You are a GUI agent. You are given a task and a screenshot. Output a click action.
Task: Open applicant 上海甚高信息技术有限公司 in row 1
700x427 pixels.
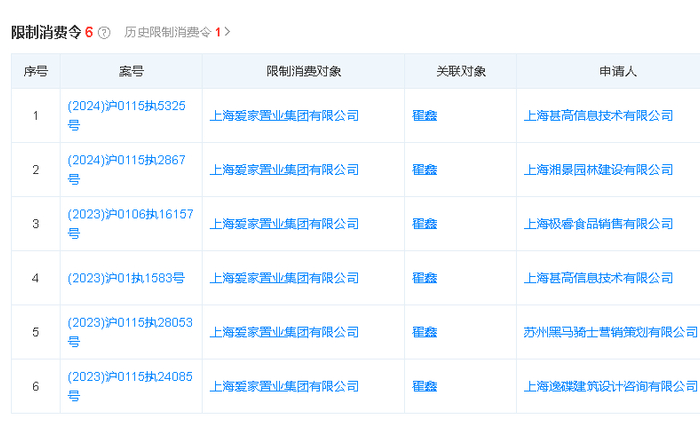[x=599, y=116]
